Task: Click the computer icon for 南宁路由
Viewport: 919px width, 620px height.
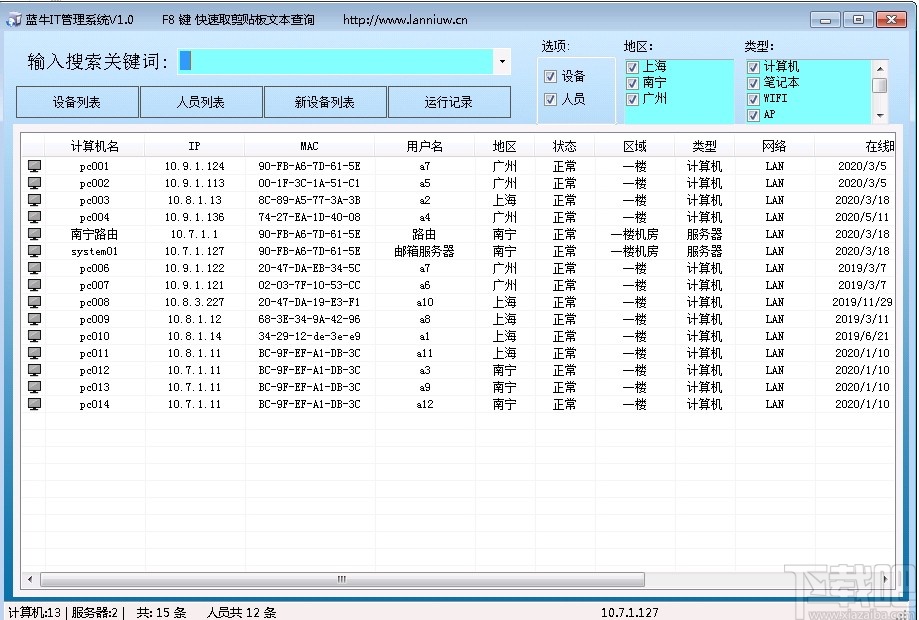Action: click(34, 234)
